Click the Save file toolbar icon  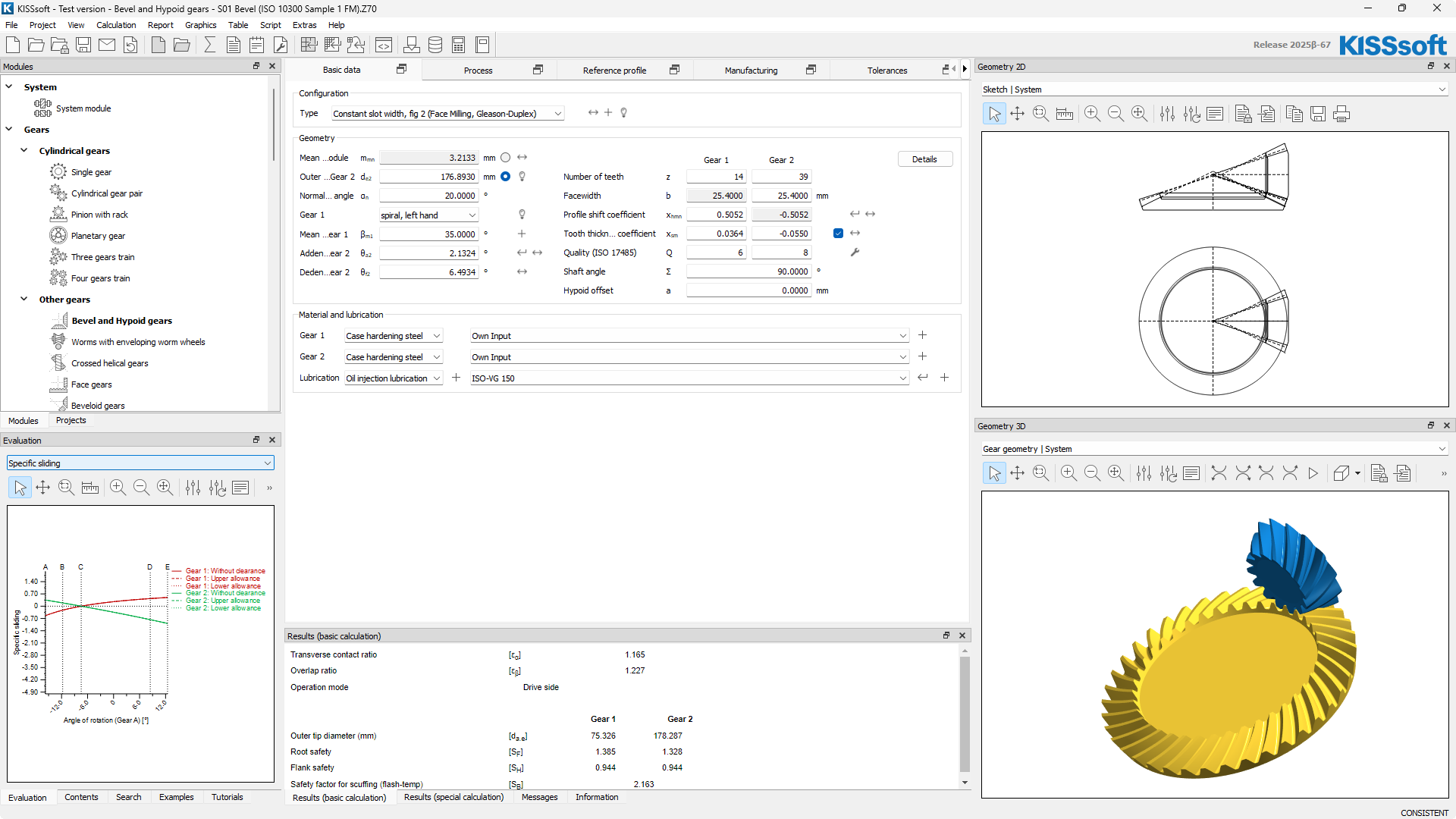click(83, 45)
